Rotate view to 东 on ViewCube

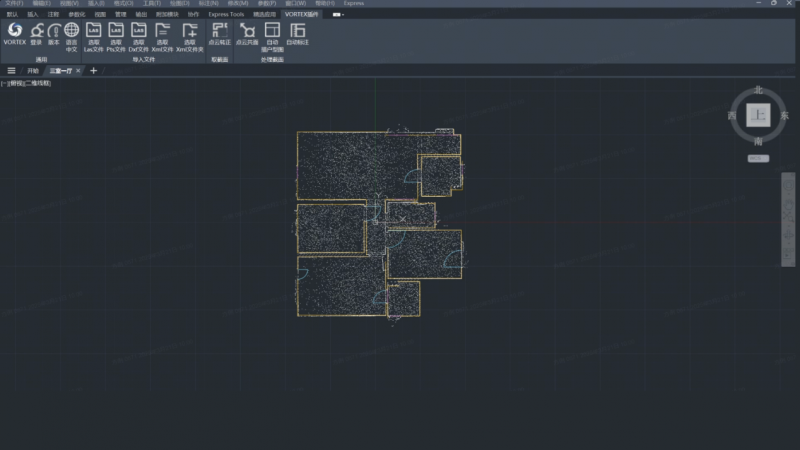point(785,116)
